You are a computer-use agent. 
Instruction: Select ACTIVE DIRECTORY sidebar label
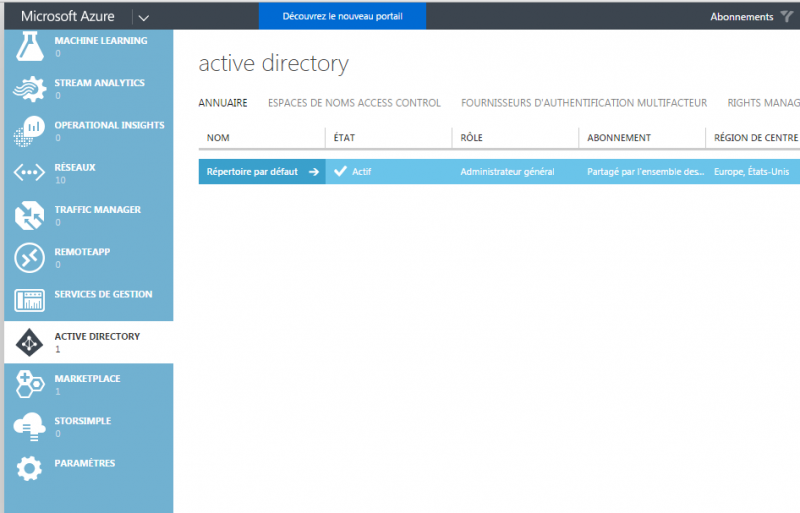tap(97, 337)
